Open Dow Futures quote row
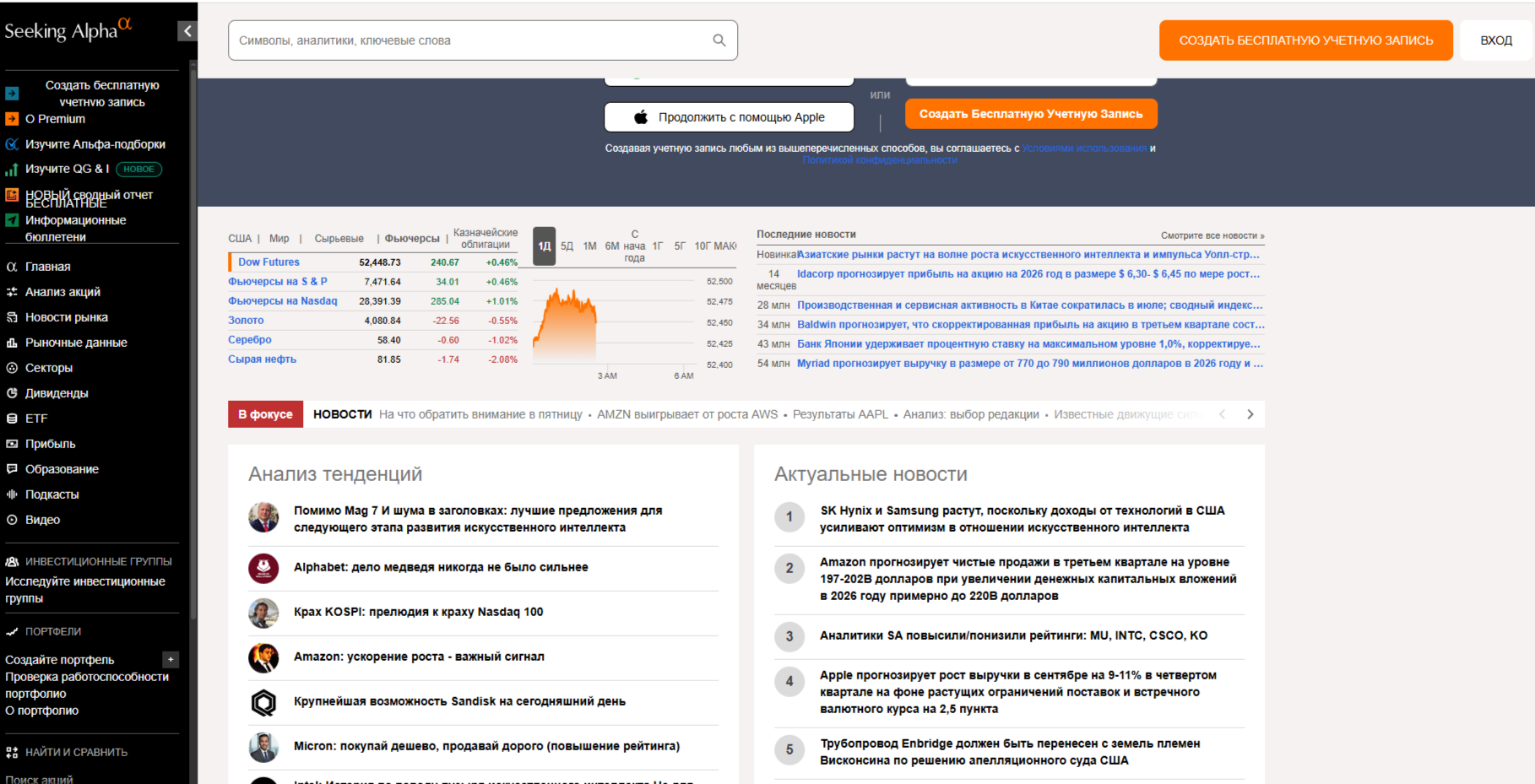This screenshot has width=1535, height=784. pyautogui.click(x=373, y=262)
